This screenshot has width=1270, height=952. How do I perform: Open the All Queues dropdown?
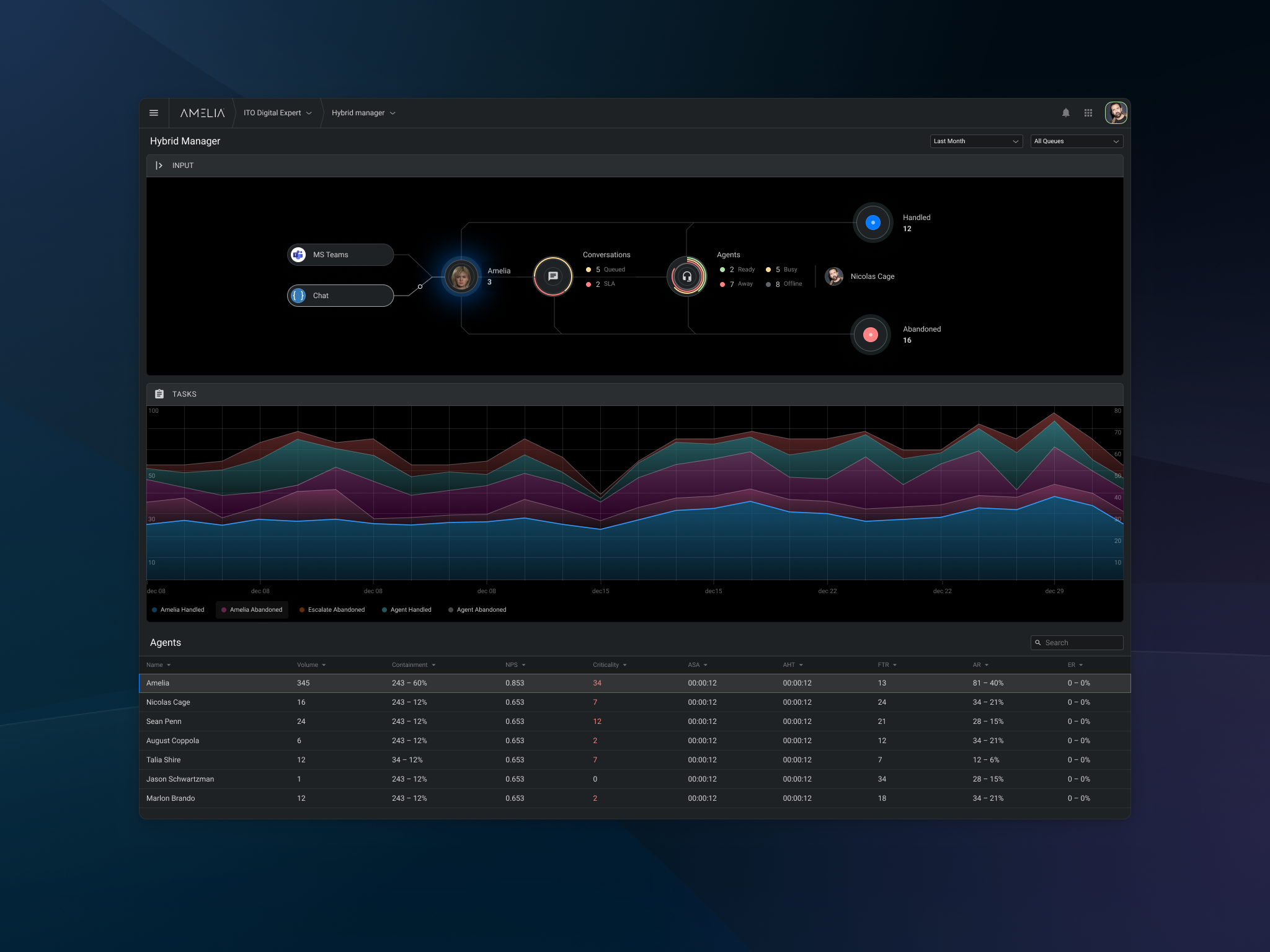[1077, 141]
